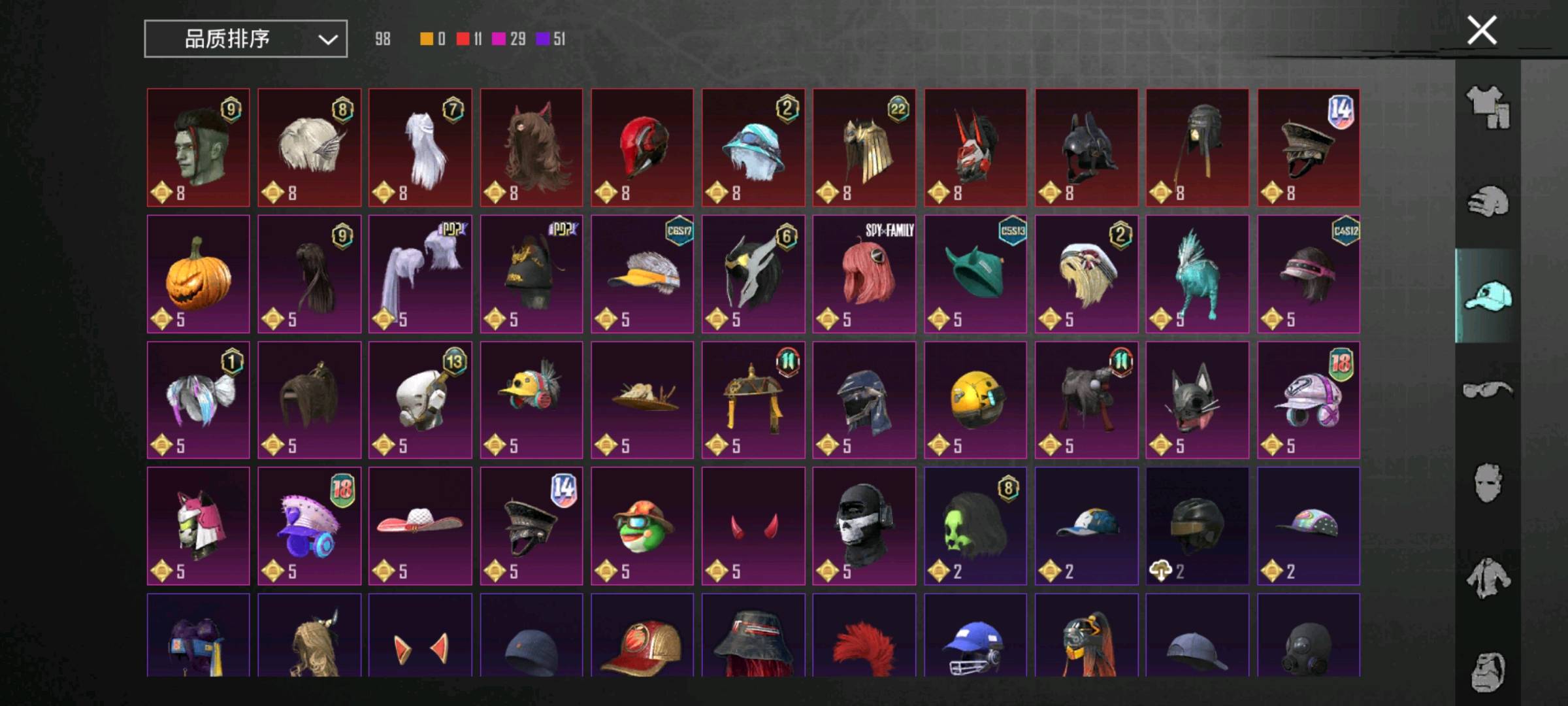Select the red devil horns item
1568x706 pixels.
pos(753,526)
